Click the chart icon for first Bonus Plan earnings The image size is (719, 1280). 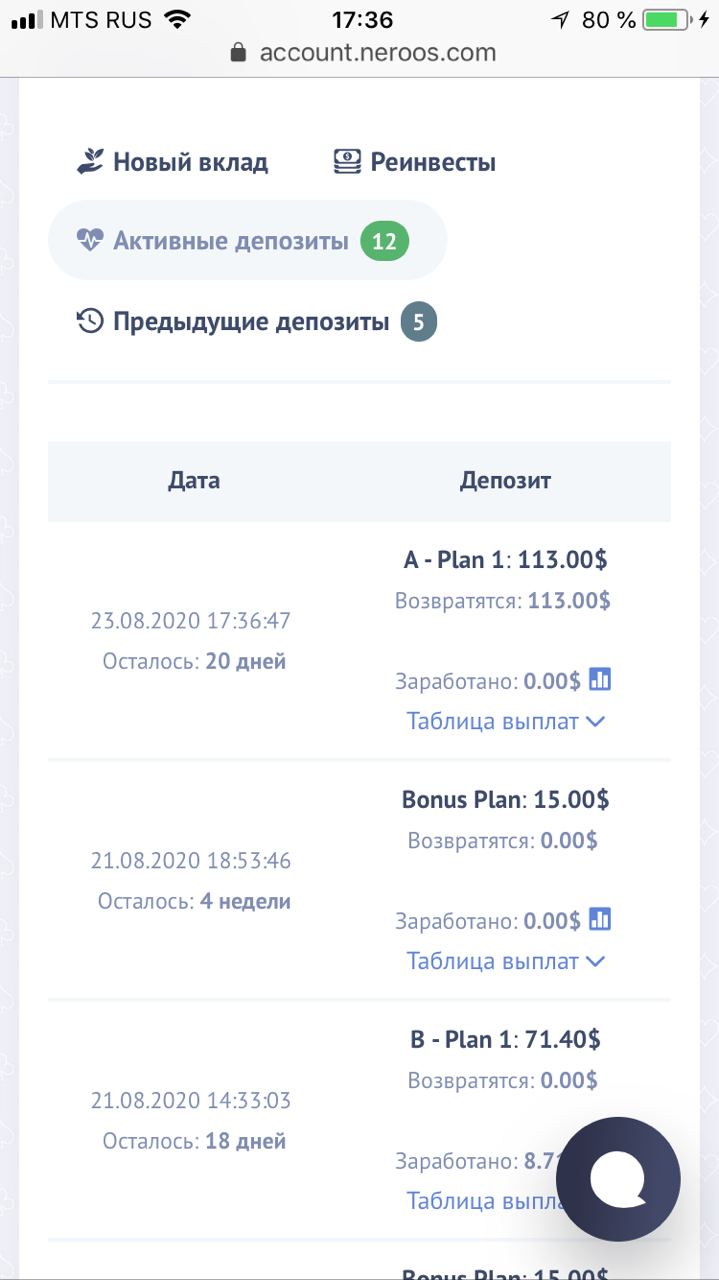[600, 919]
